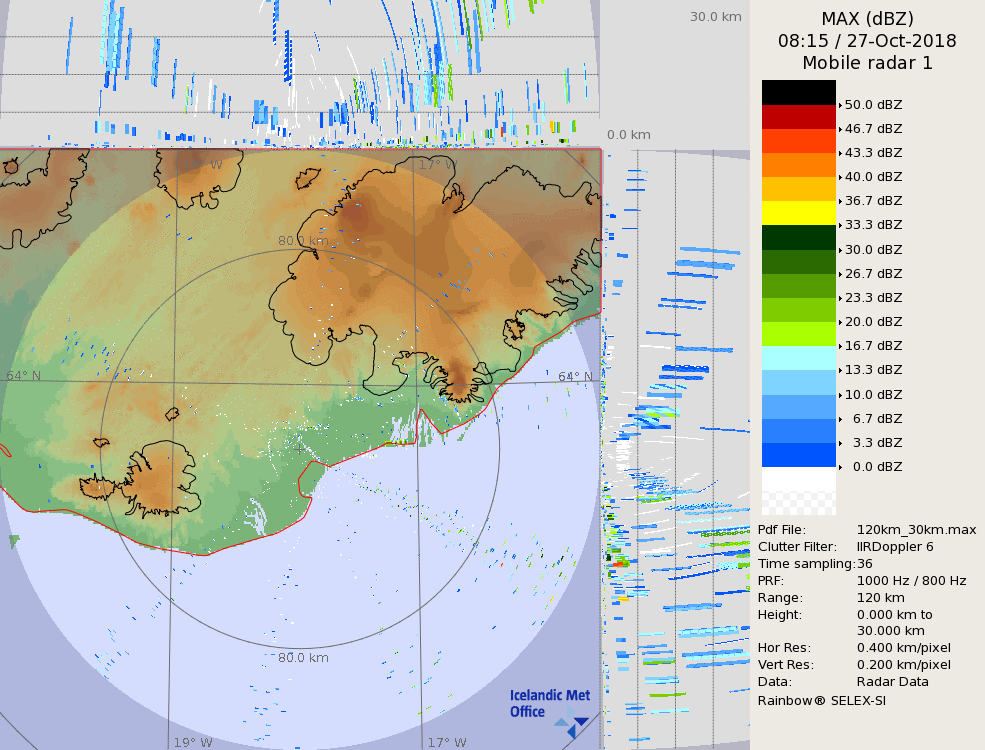Viewport: 985px width, 750px height.
Task: Click the arrow tick beside 33.3 dBZ
Action: (840, 225)
